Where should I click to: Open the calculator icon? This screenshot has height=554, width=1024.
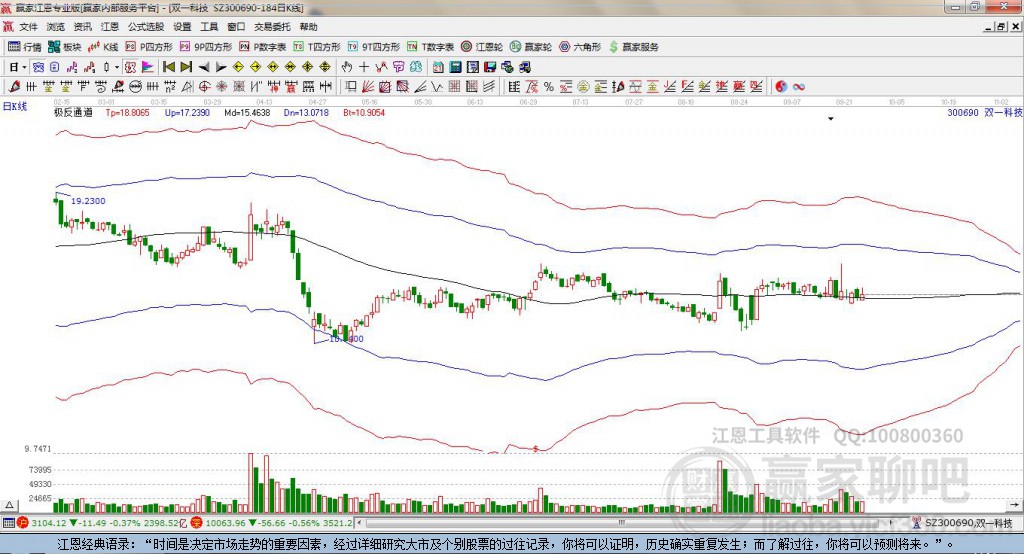pos(456,67)
